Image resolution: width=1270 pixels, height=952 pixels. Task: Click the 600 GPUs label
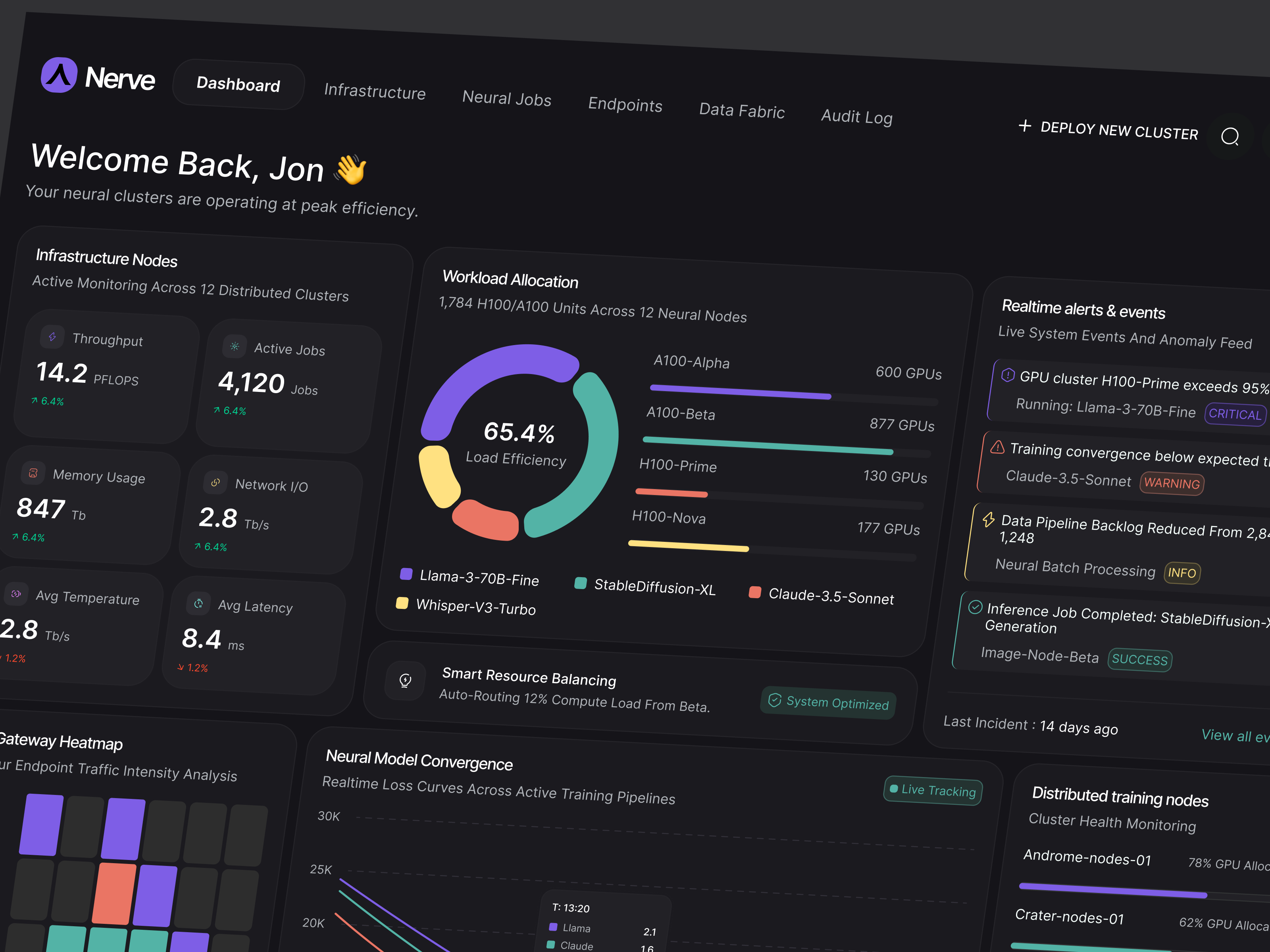(908, 373)
